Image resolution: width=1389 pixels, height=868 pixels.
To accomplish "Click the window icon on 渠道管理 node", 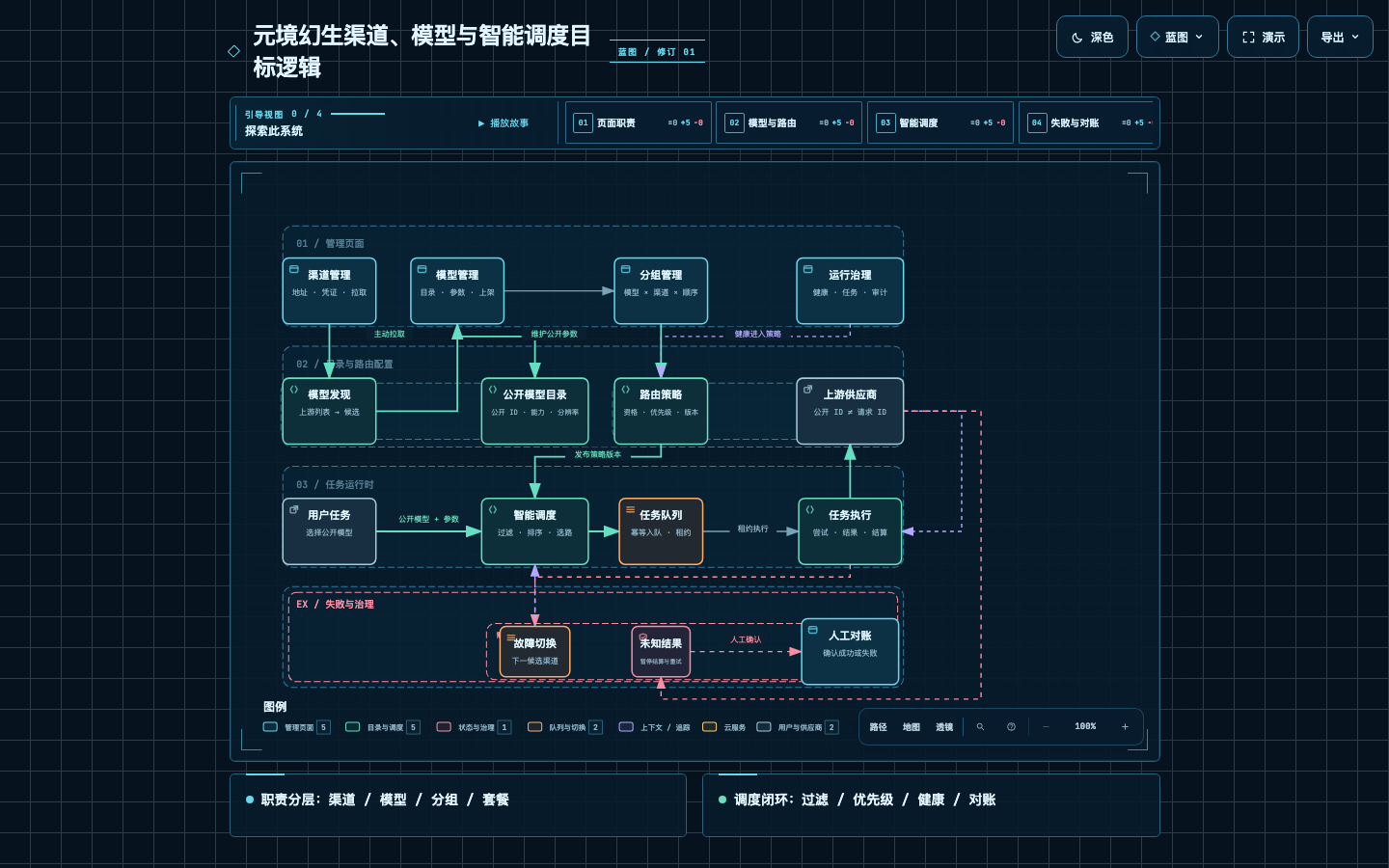I will (294, 269).
